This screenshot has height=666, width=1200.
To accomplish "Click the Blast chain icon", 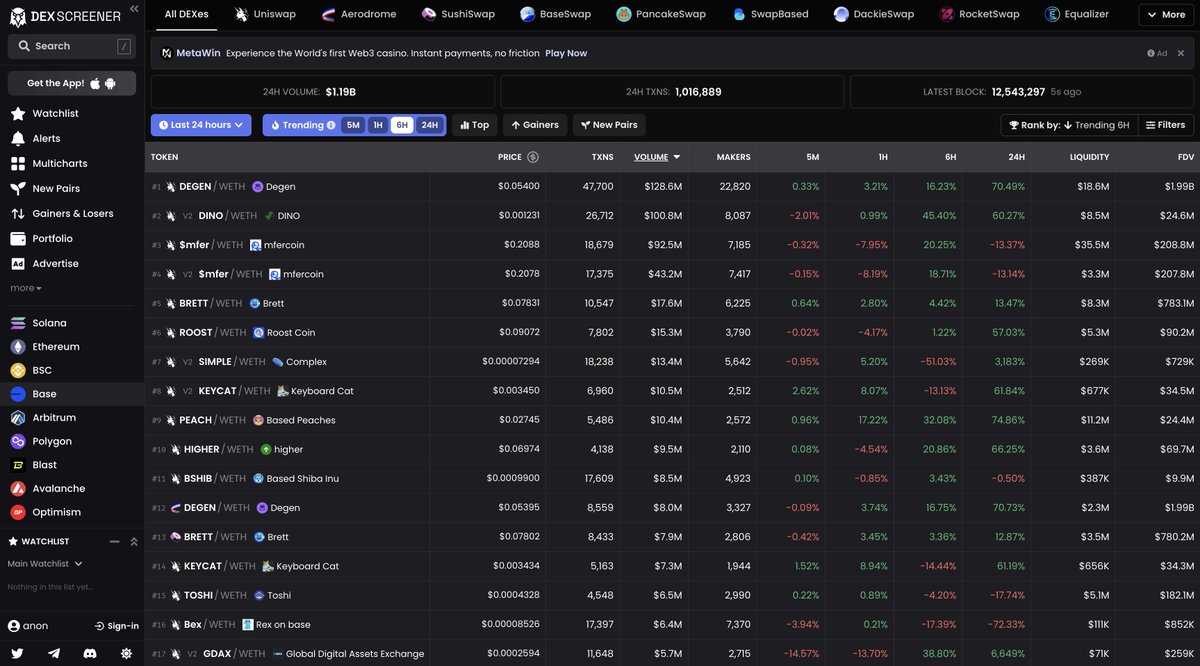I will click(17, 465).
